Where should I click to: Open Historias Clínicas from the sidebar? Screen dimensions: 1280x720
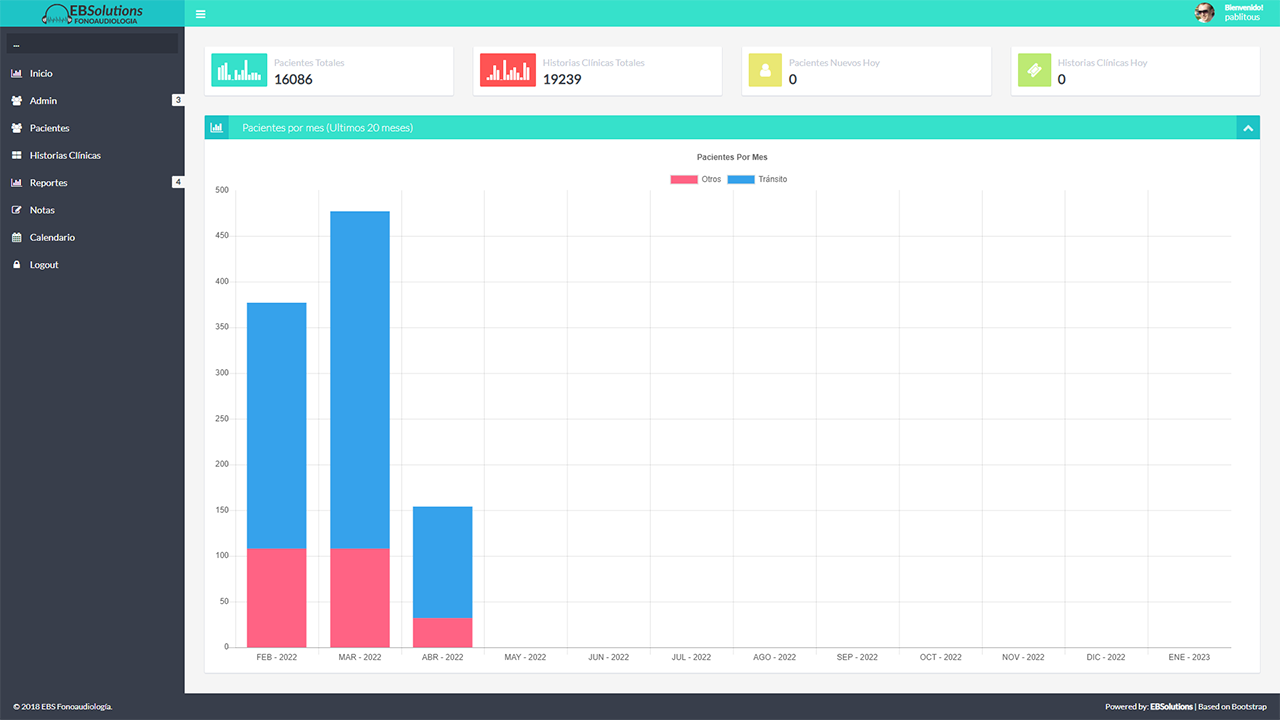click(x=65, y=156)
